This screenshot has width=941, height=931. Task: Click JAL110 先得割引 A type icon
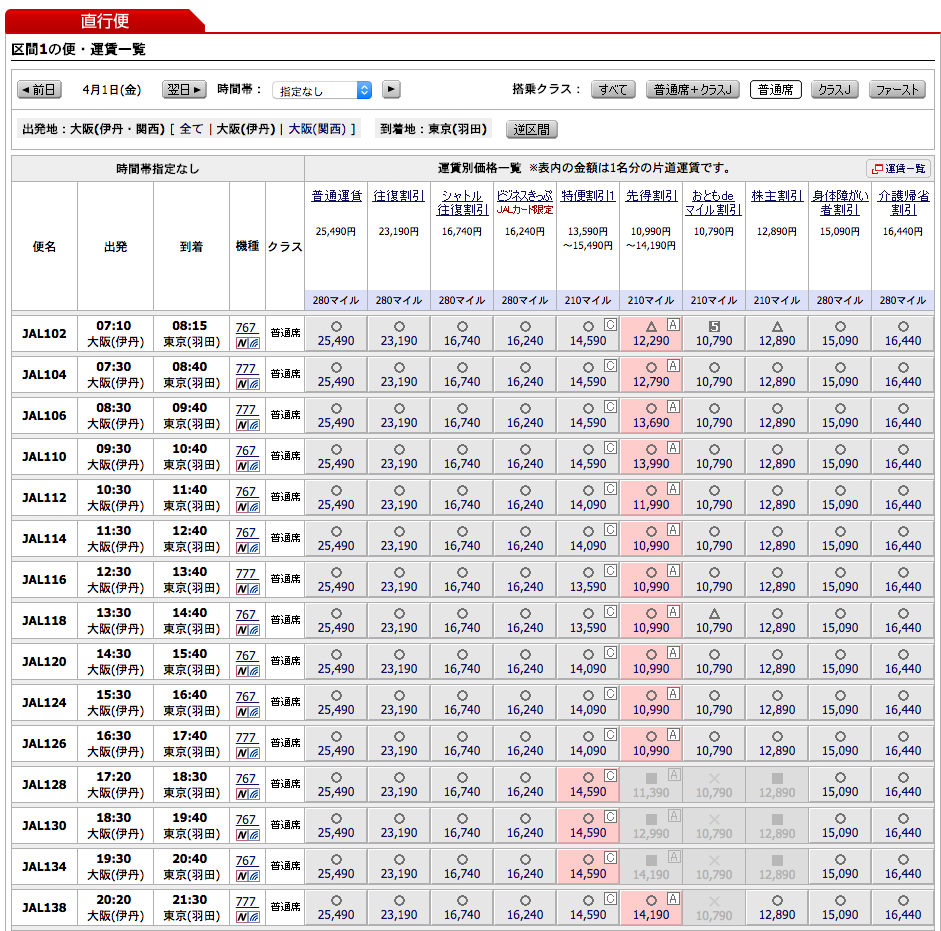673,448
